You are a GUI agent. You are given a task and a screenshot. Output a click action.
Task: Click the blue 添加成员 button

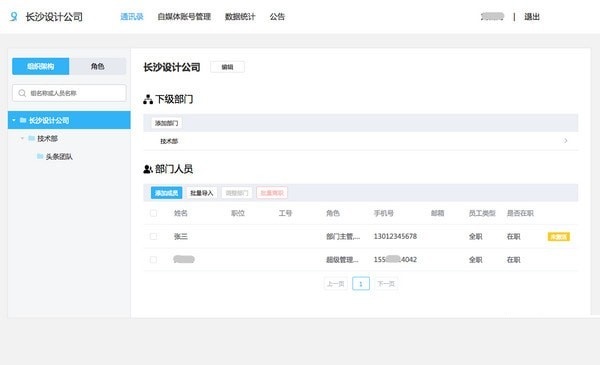[x=166, y=193]
